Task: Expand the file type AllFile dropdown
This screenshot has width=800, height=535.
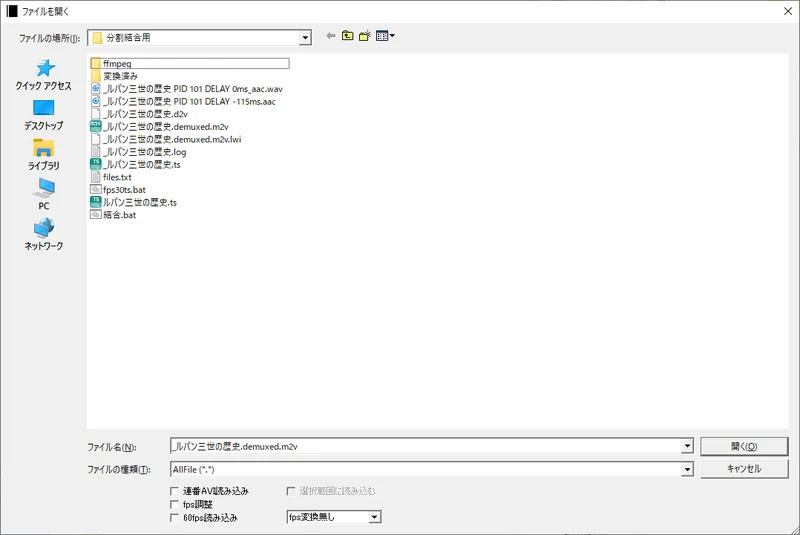Action: click(x=687, y=469)
